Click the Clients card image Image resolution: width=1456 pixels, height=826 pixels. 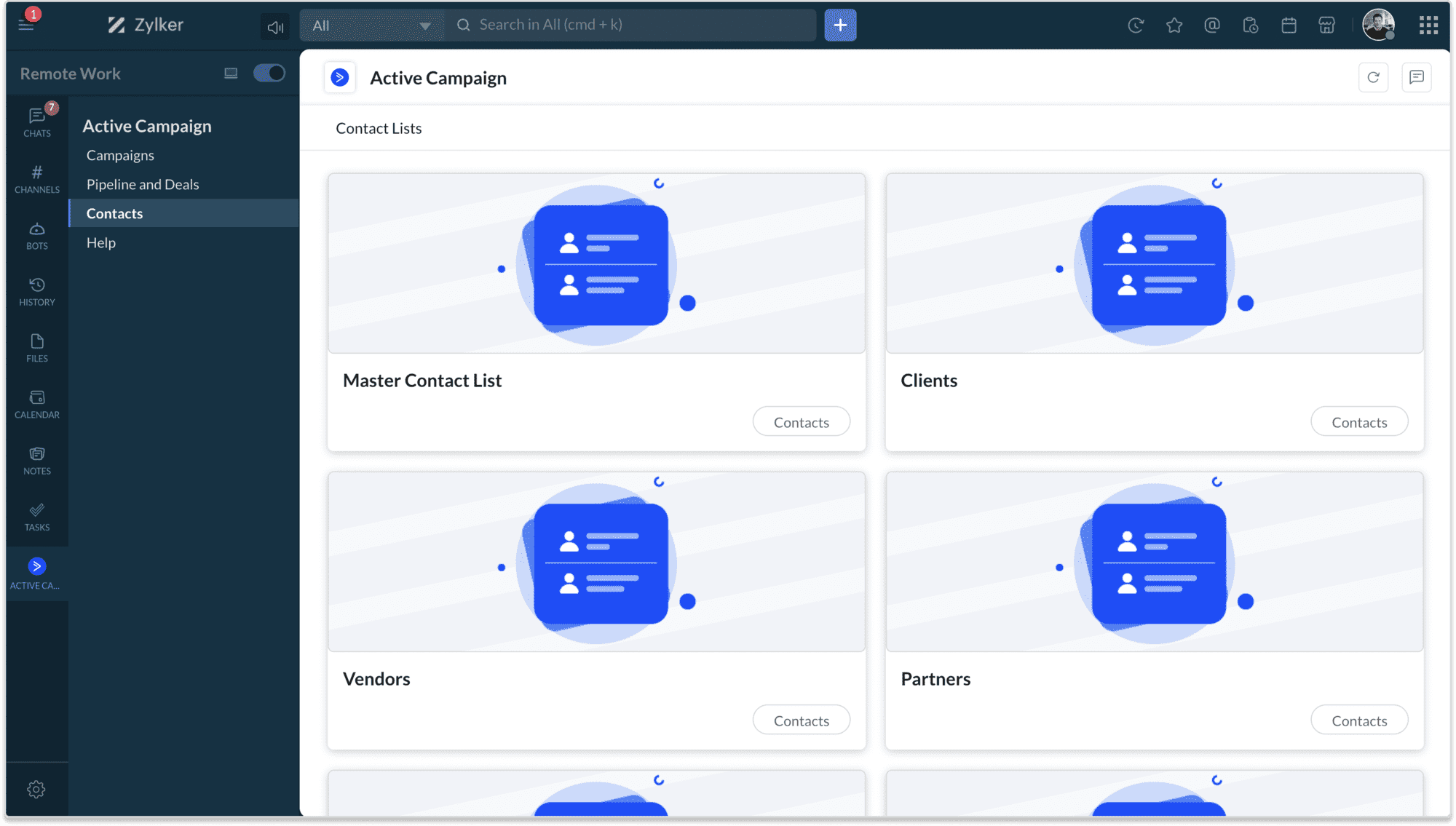(1155, 263)
